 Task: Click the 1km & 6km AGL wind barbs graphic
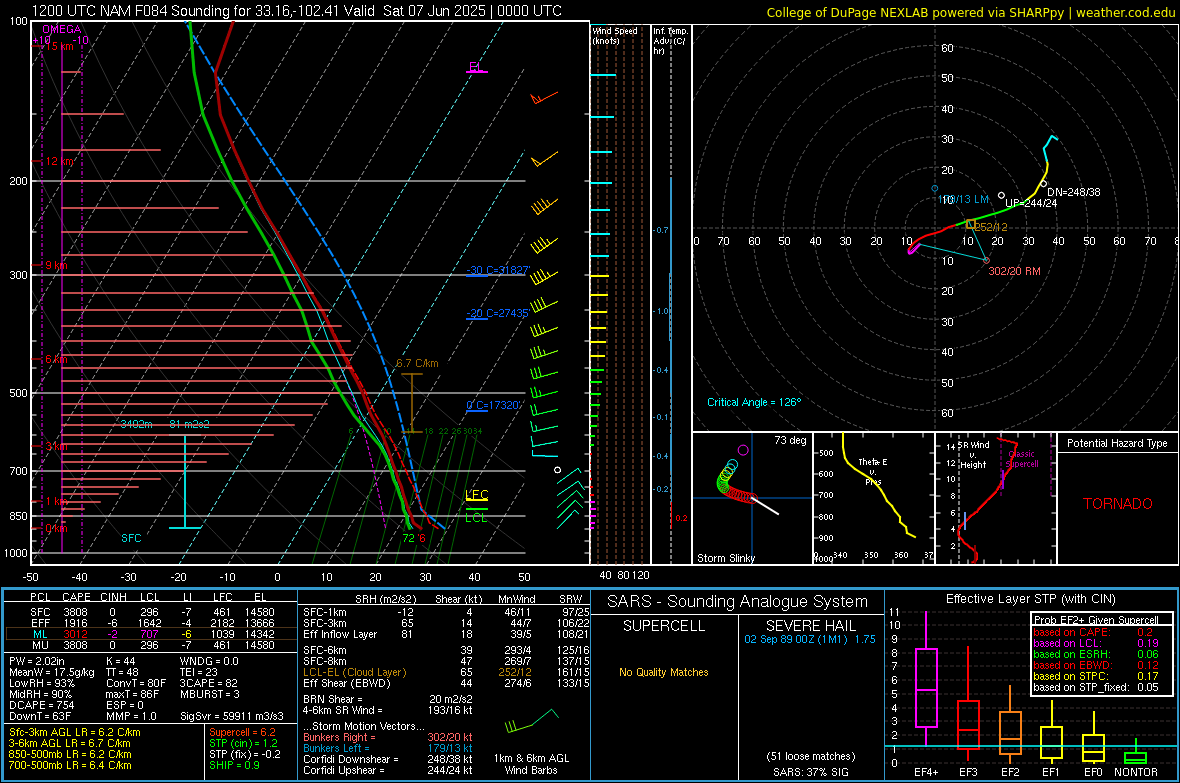point(531,721)
